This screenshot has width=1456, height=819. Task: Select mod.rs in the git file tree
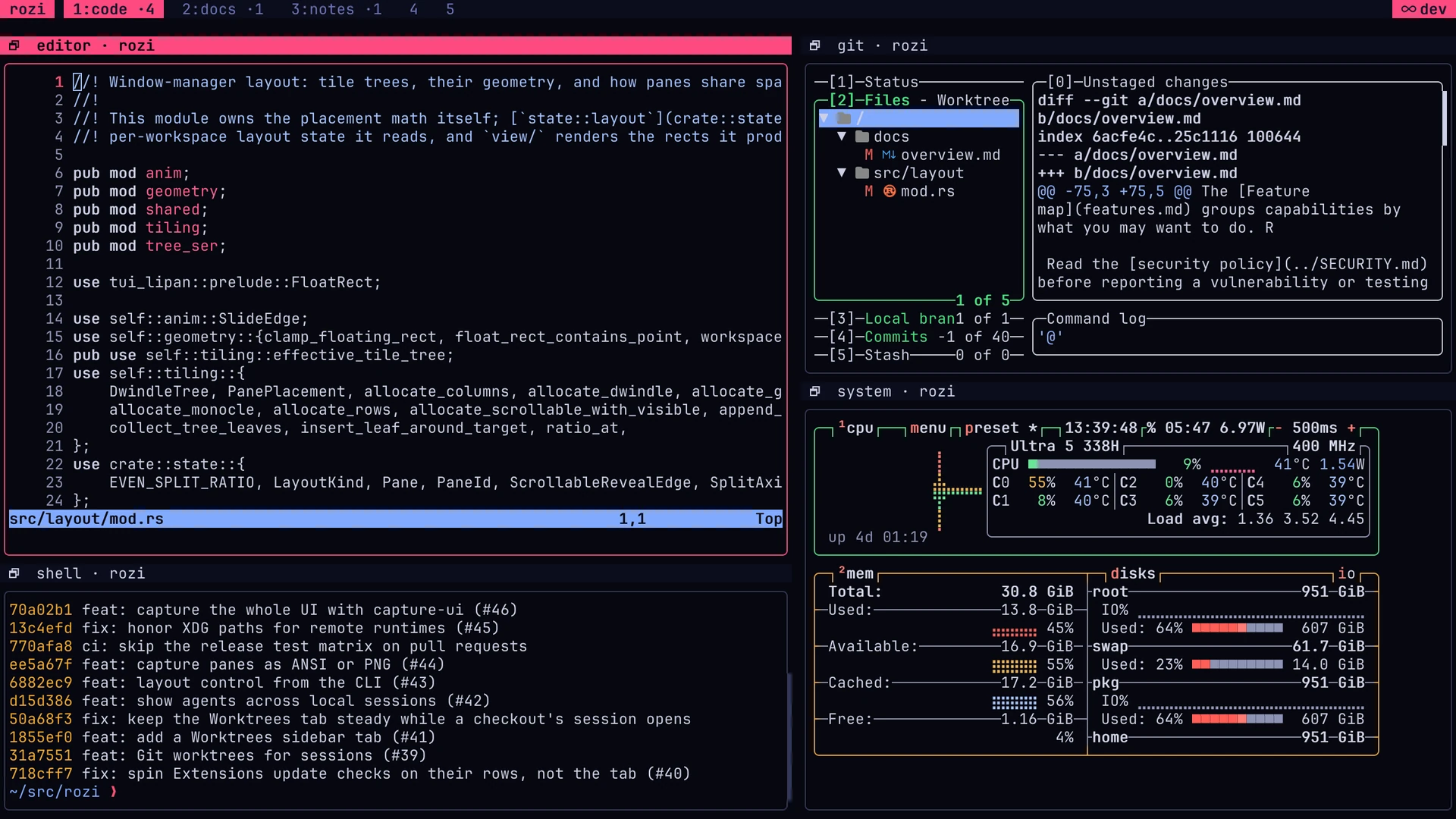[928, 191]
